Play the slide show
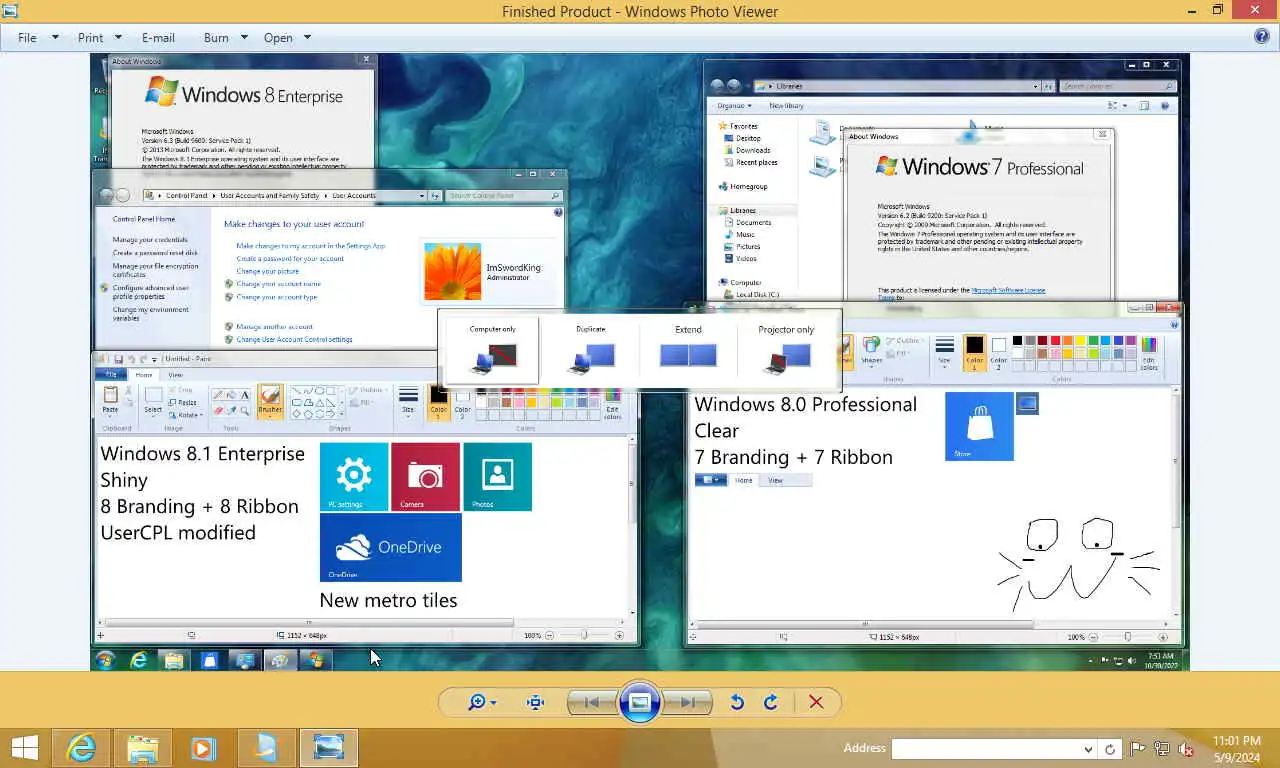 click(640, 702)
